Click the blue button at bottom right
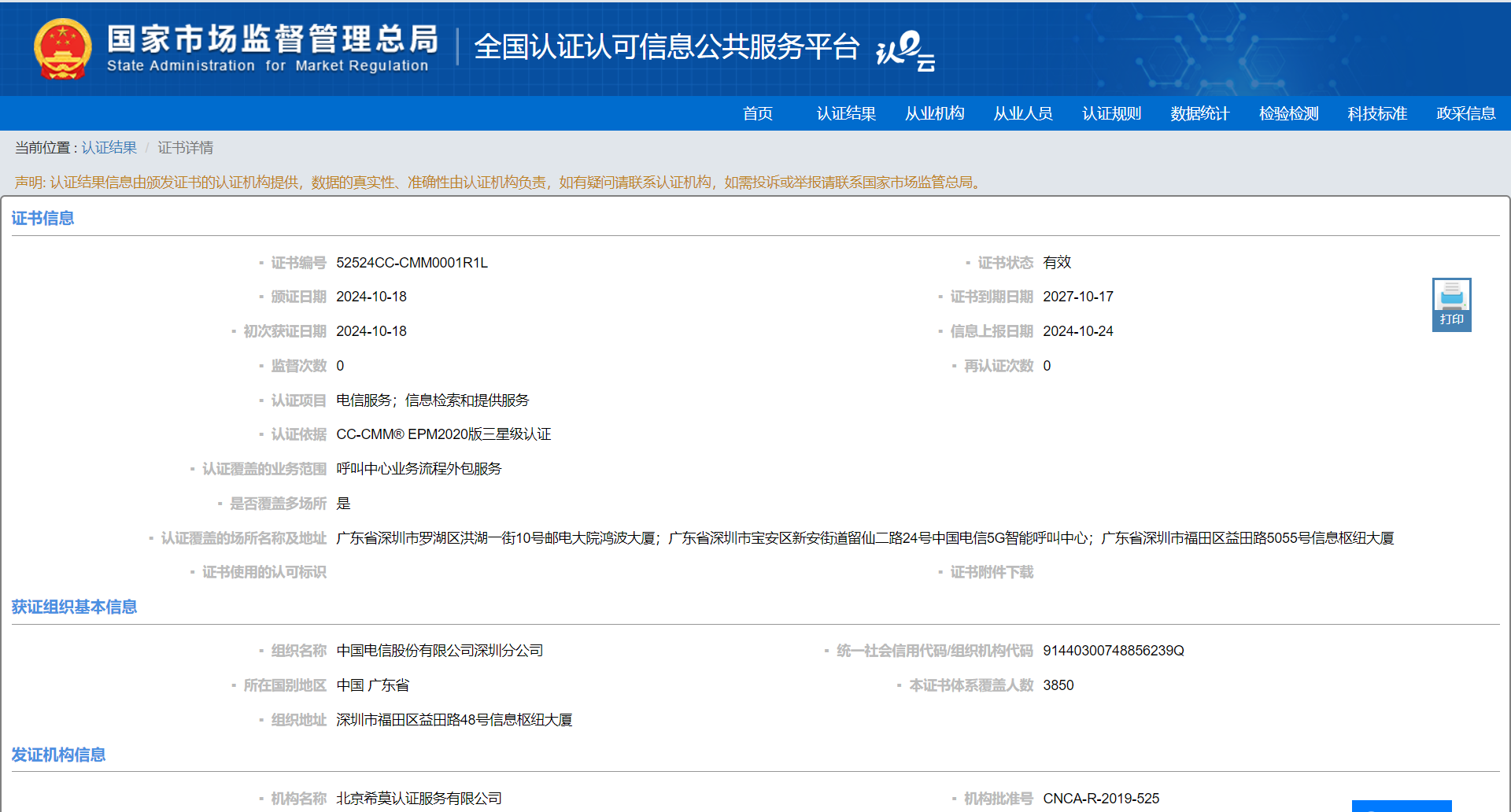 1401,806
